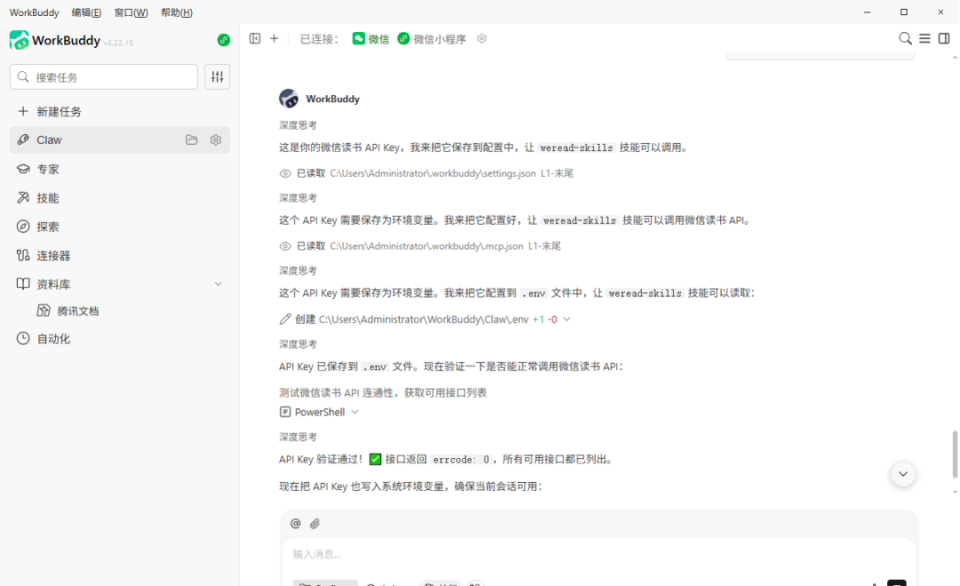
Task: Open the list menu icon at top right
Action: click(x=924, y=39)
